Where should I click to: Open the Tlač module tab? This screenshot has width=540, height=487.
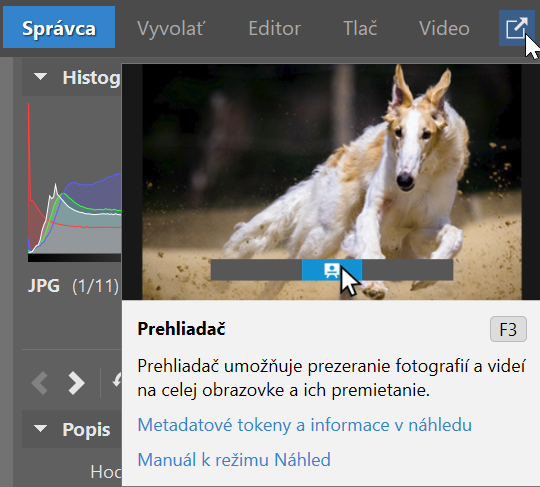click(360, 28)
